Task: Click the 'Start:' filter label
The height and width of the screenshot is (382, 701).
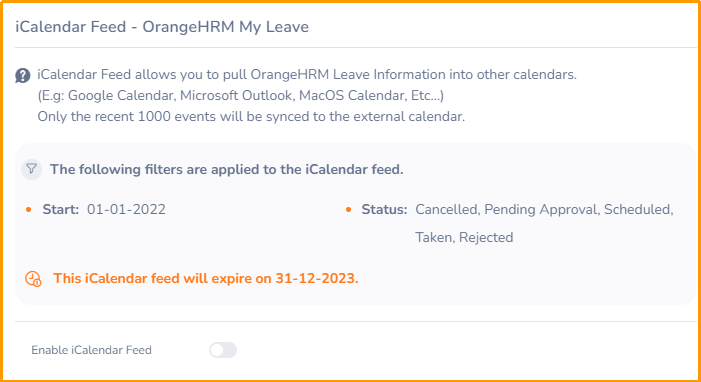Action: pos(60,209)
